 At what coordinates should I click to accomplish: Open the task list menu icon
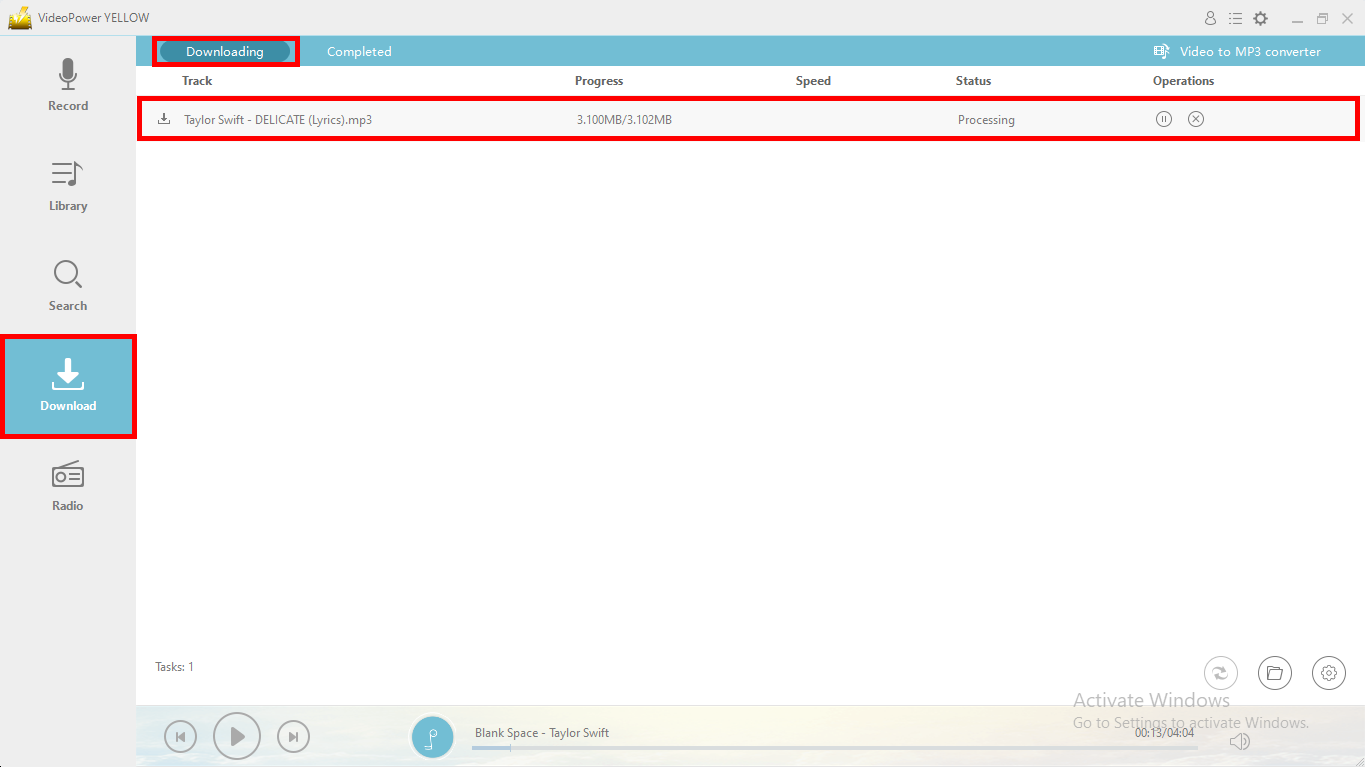coord(1236,17)
